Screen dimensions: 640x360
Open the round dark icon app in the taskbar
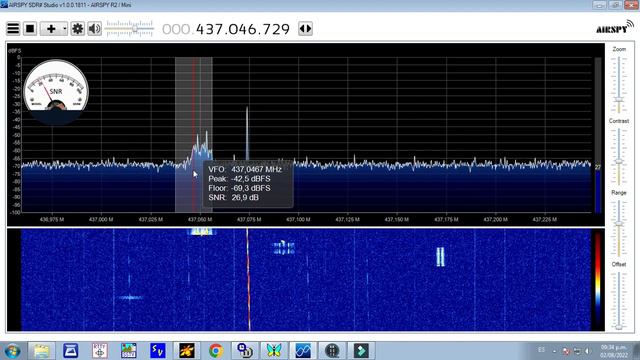pyautogui.click(x=332, y=351)
